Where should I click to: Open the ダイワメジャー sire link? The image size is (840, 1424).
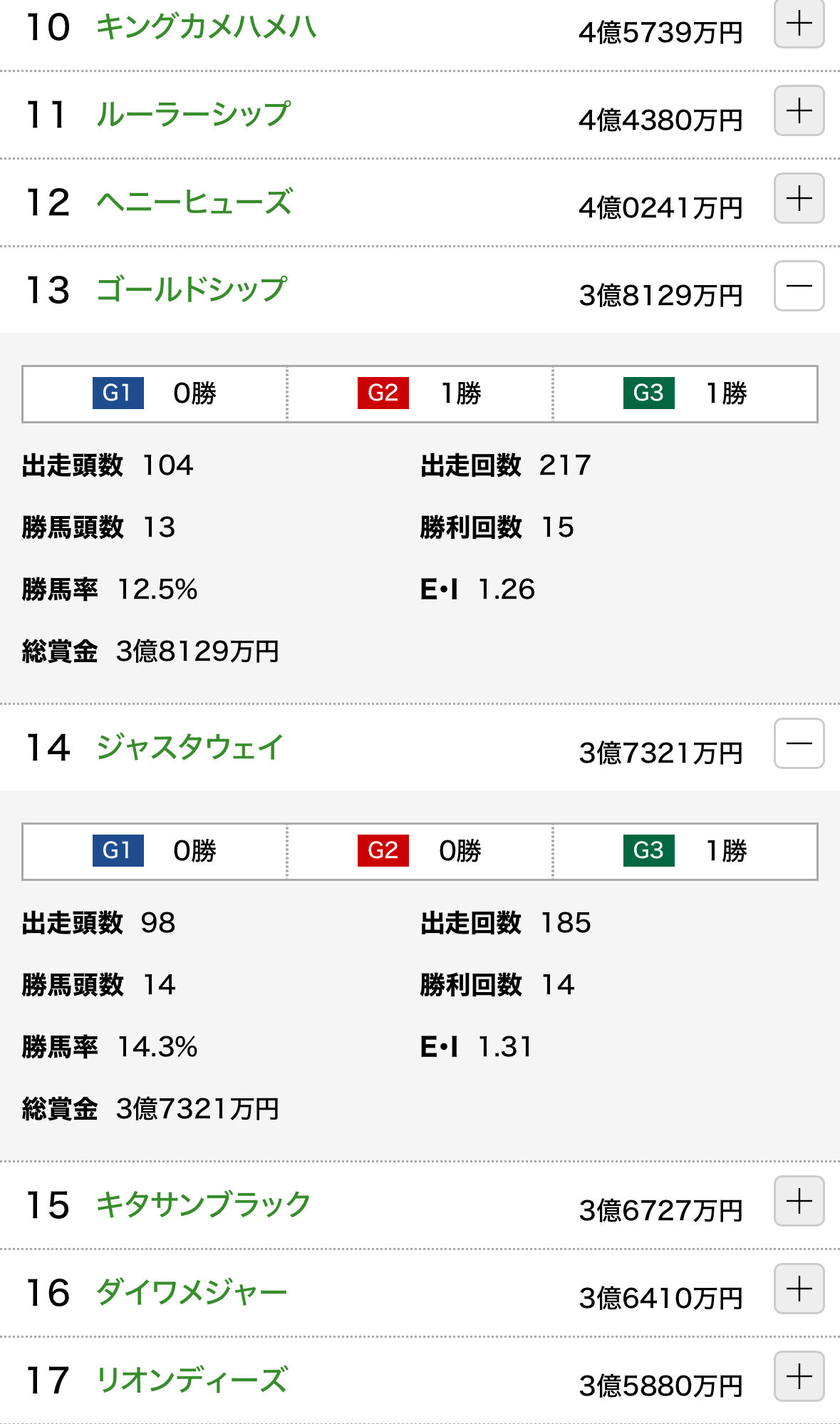coord(191,1293)
